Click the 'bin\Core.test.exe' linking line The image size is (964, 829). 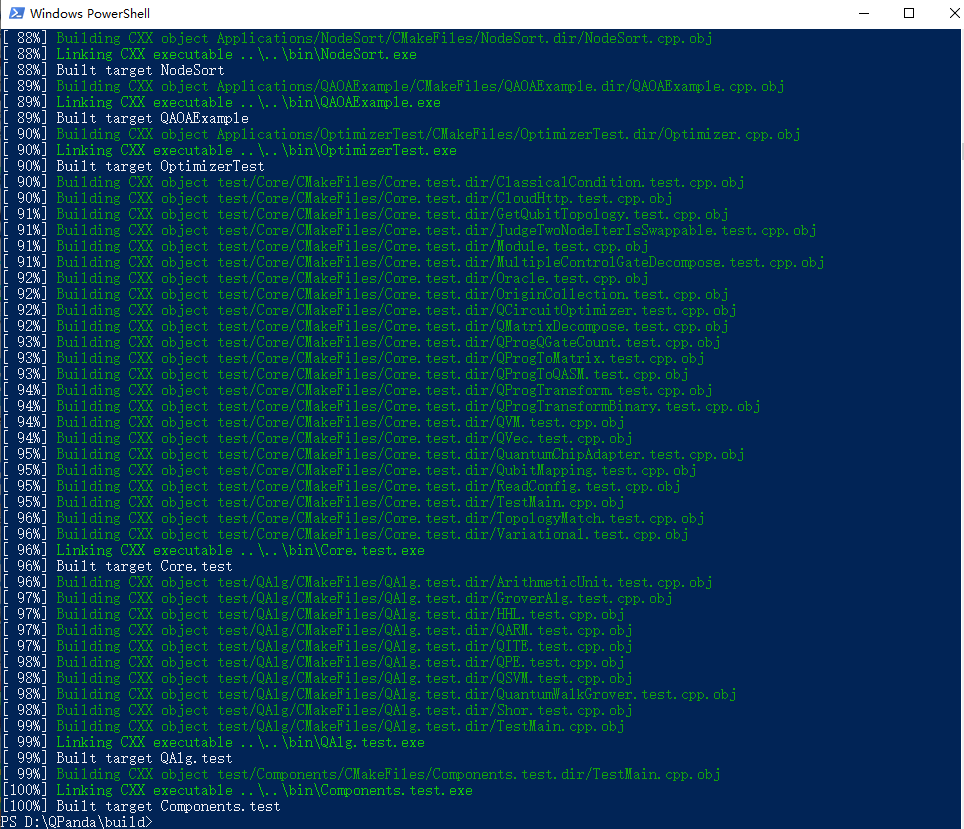tap(213, 550)
